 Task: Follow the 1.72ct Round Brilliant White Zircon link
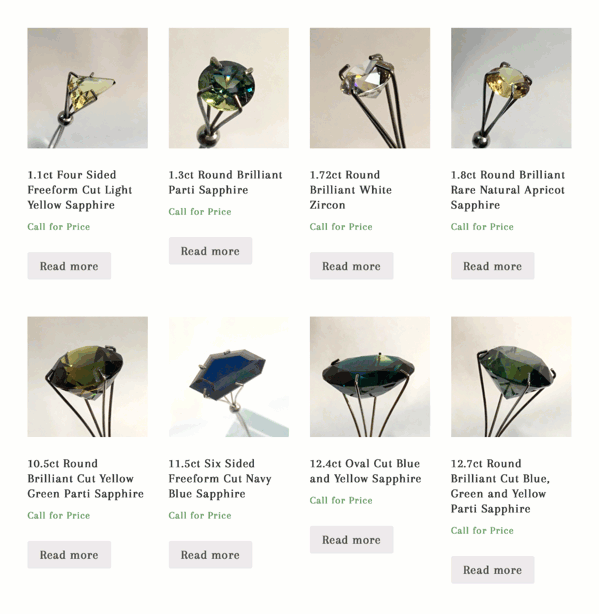point(351,190)
